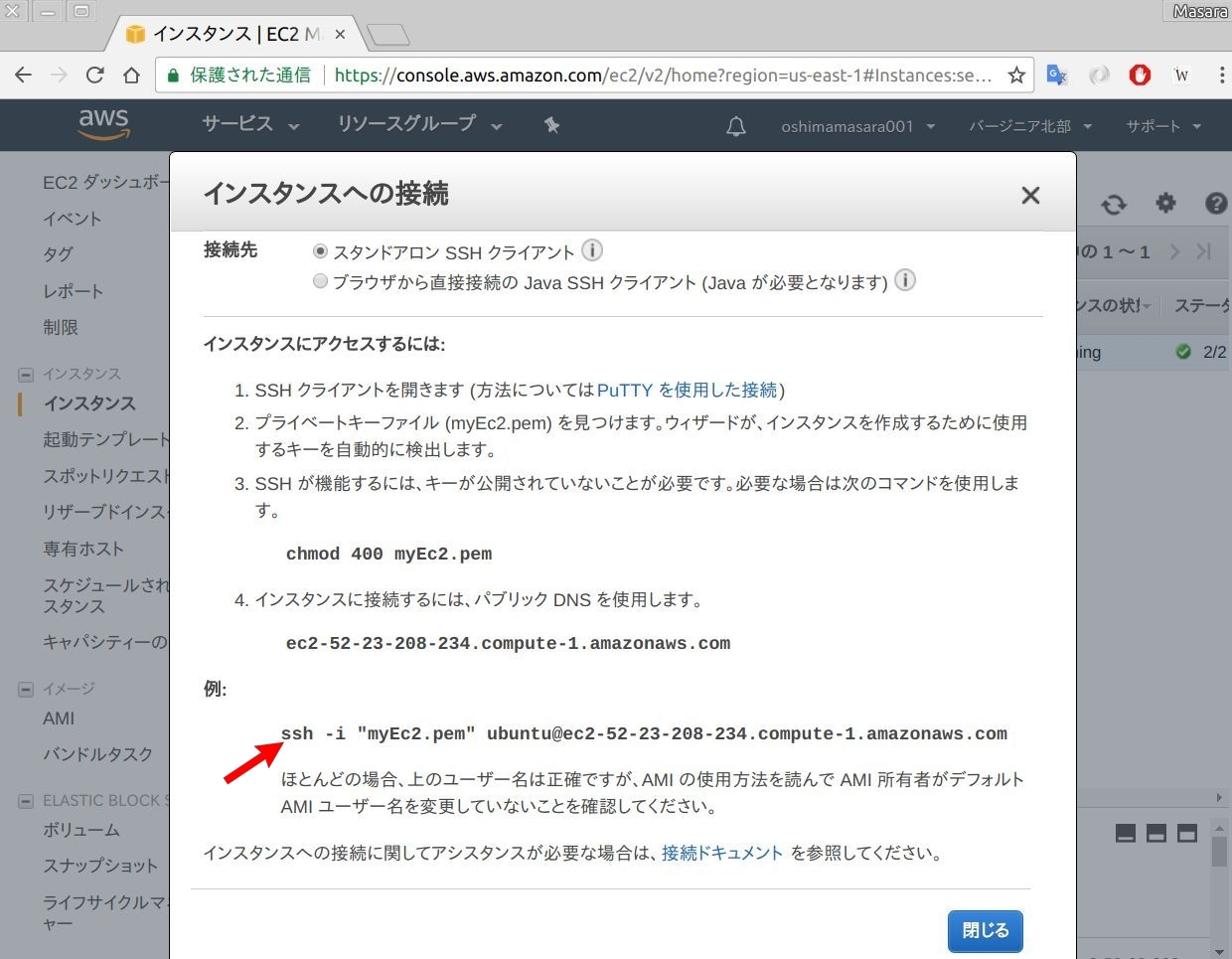Open info icon beside スタンドアロン SSH クライアント

point(592,250)
